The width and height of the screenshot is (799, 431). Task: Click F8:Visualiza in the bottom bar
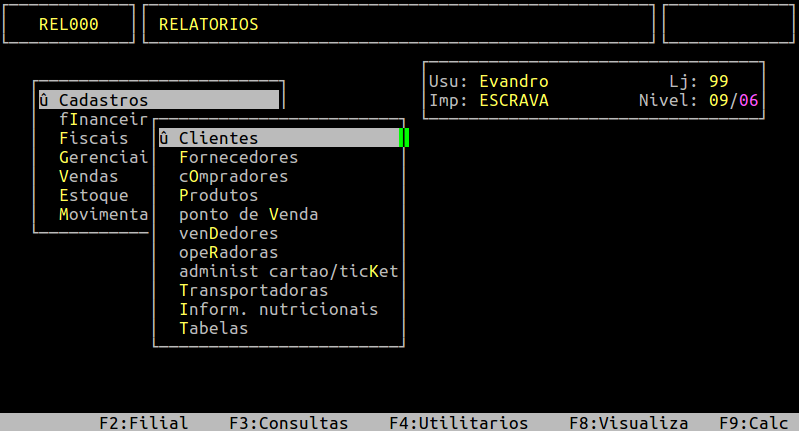click(628, 423)
